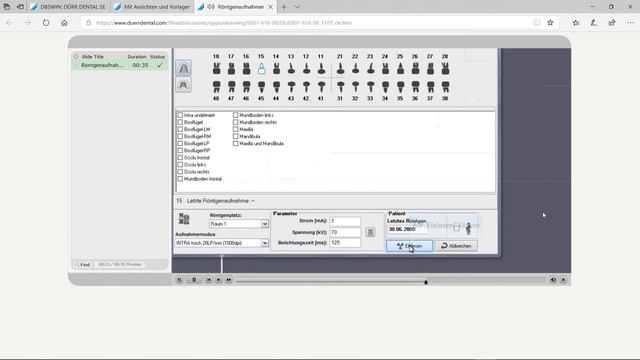
Task: Go to the browser home page
Action: click(64, 23)
